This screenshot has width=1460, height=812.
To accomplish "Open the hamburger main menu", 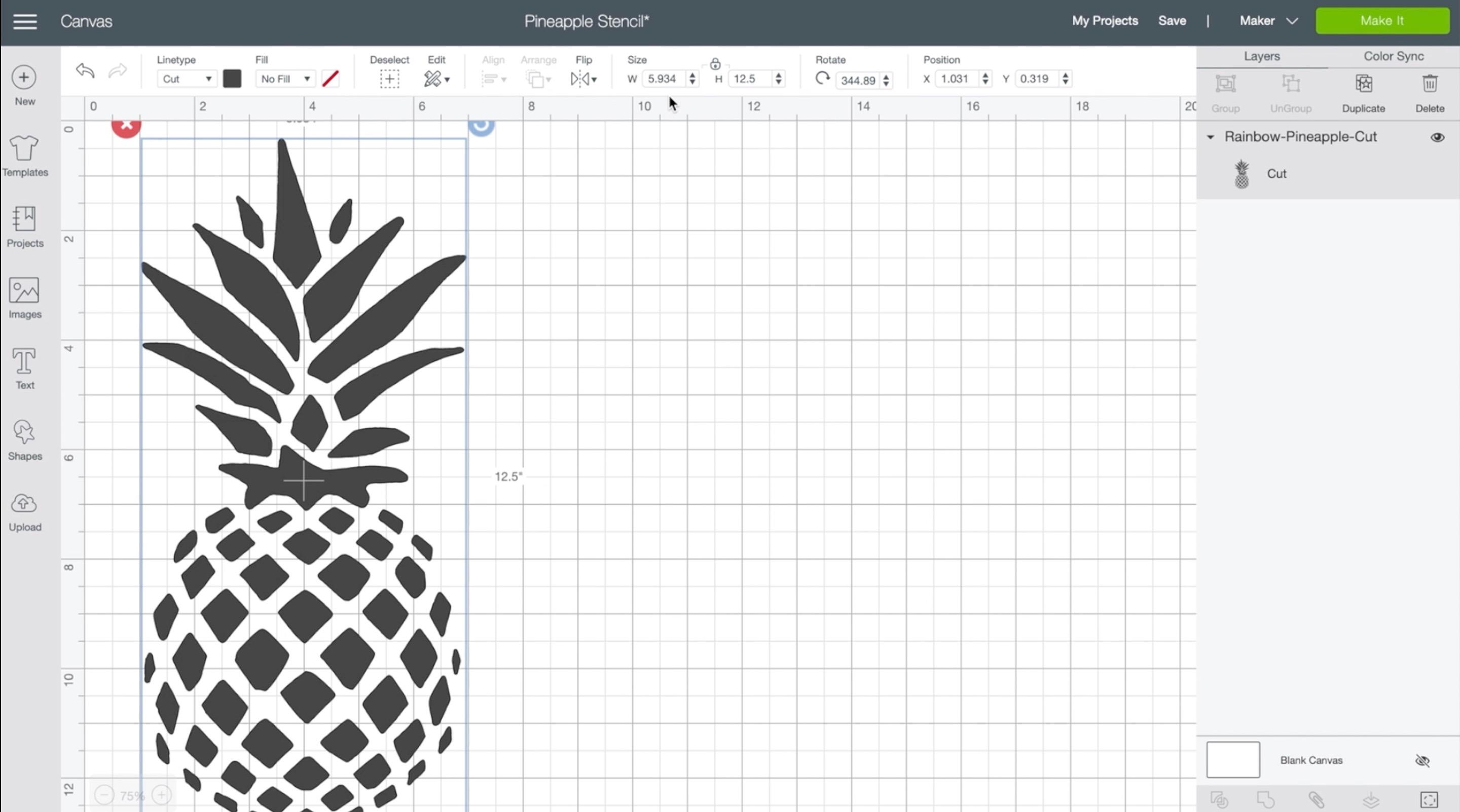I will pyautogui.click(x=25, y=21).
